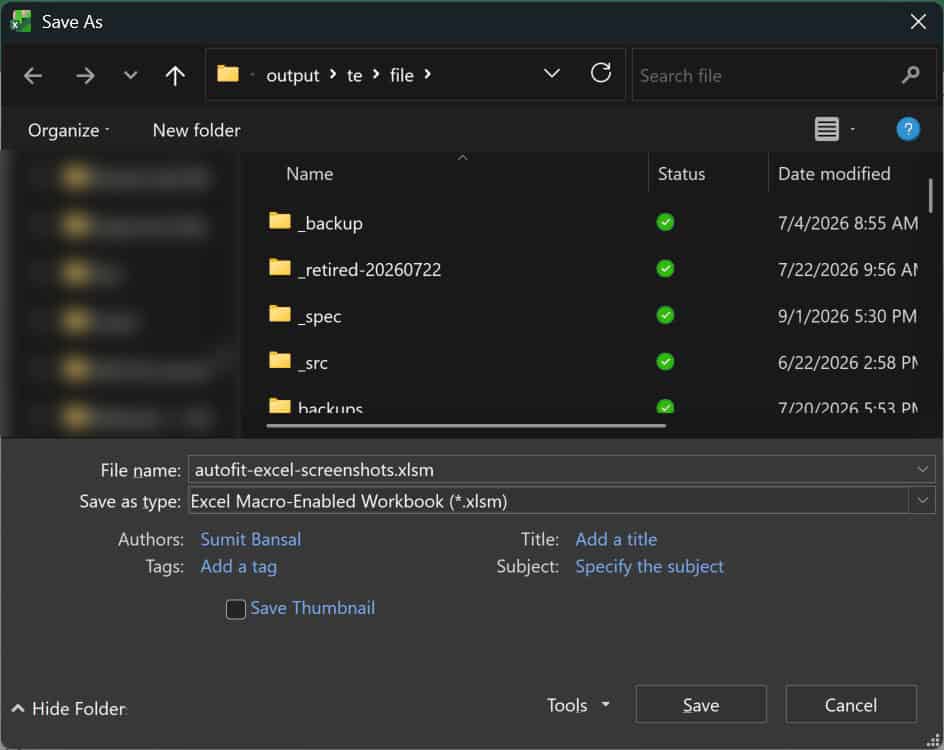Open view options dropdown arrow
944x750 pixels.
point(852,129)
